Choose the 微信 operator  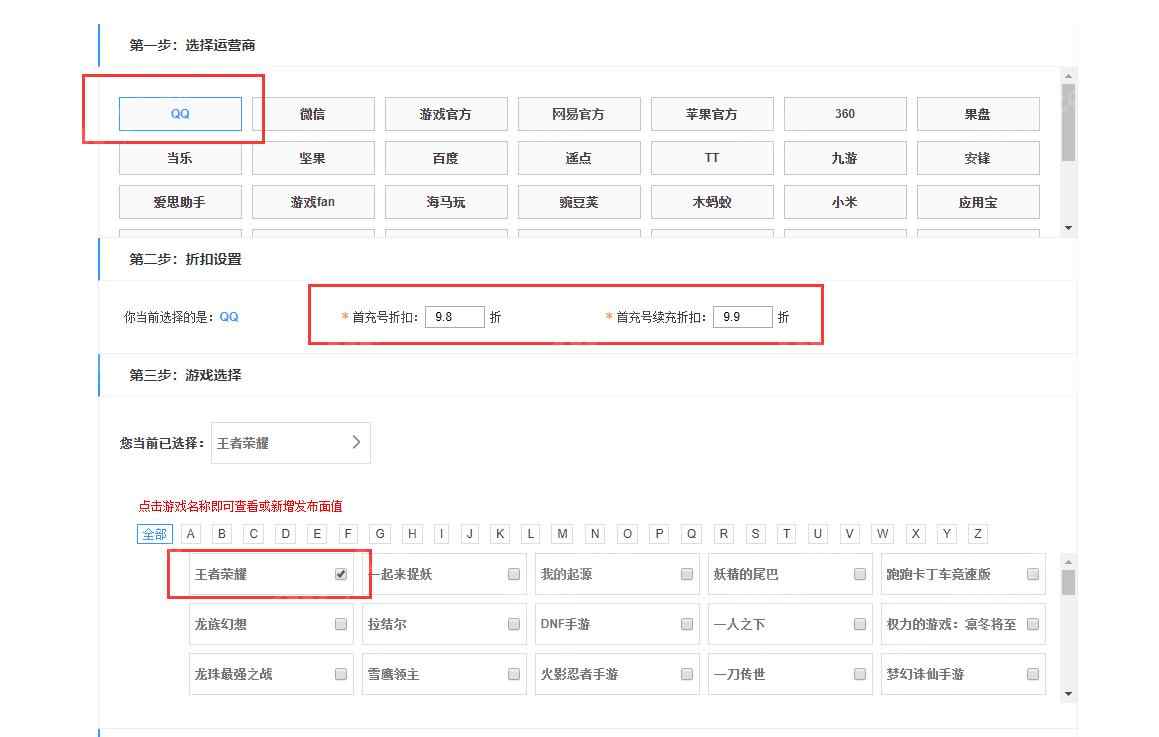point(313,114)
